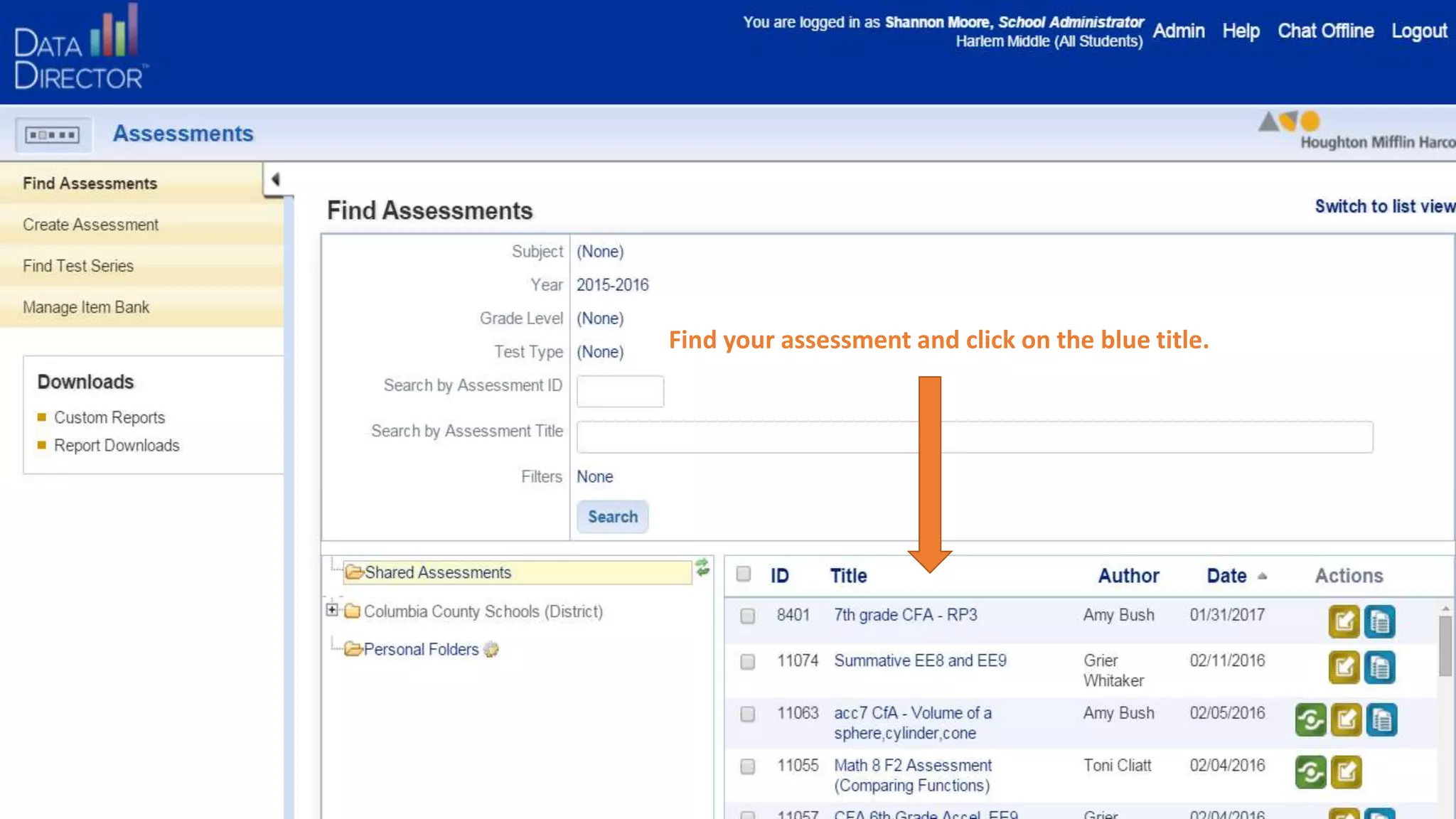Click the gear icon next to Personal Folders
This screenshot has width=1456, height=819.
click(491, 649)
